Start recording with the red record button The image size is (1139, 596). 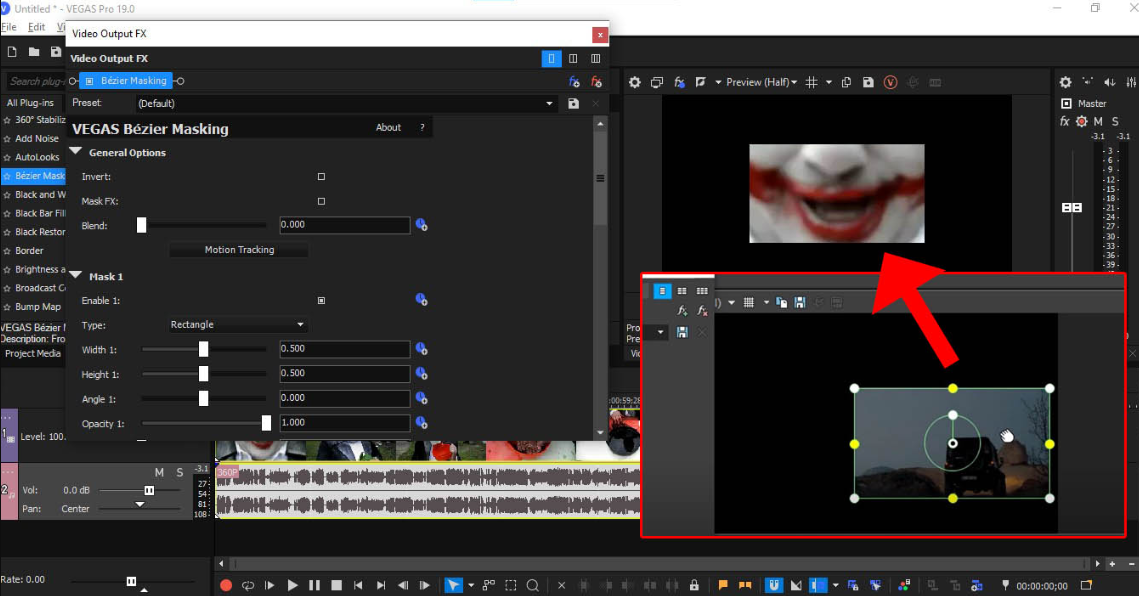pos(225,585)
